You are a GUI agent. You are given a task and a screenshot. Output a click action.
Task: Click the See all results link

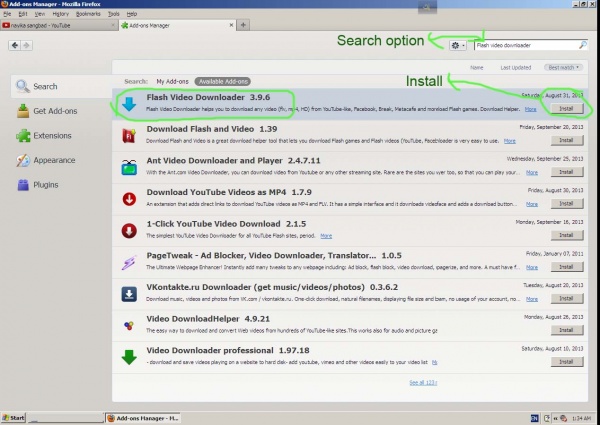coord(423,383)
